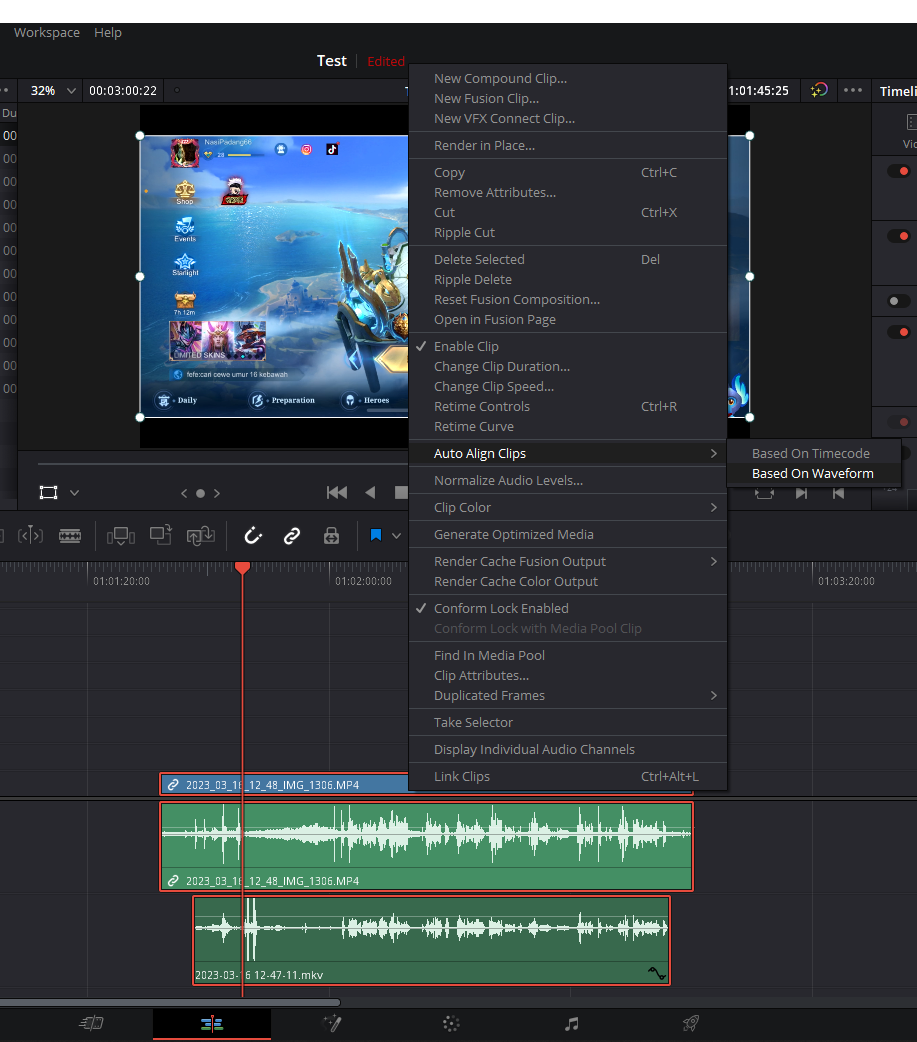Screen dimensions: 917x1042
Task: Expand the Duplicated Frames submenu
Action: point(567,695)
